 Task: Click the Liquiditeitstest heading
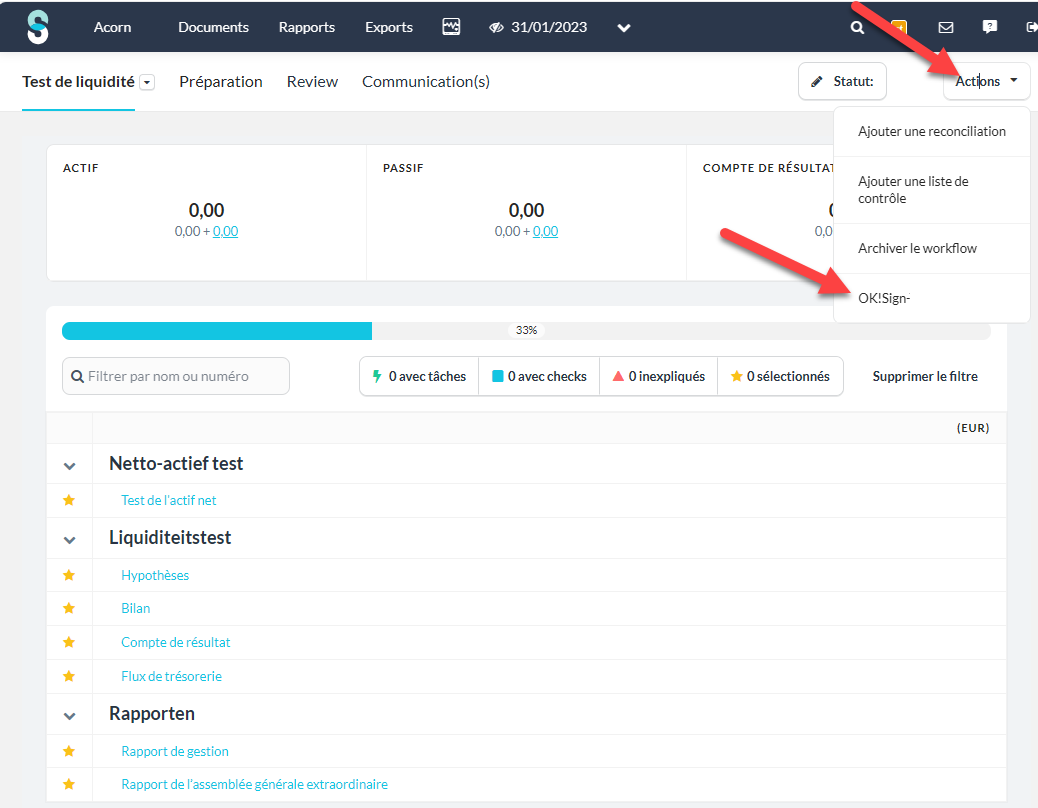pyautogui.click(x=170, y=537)
